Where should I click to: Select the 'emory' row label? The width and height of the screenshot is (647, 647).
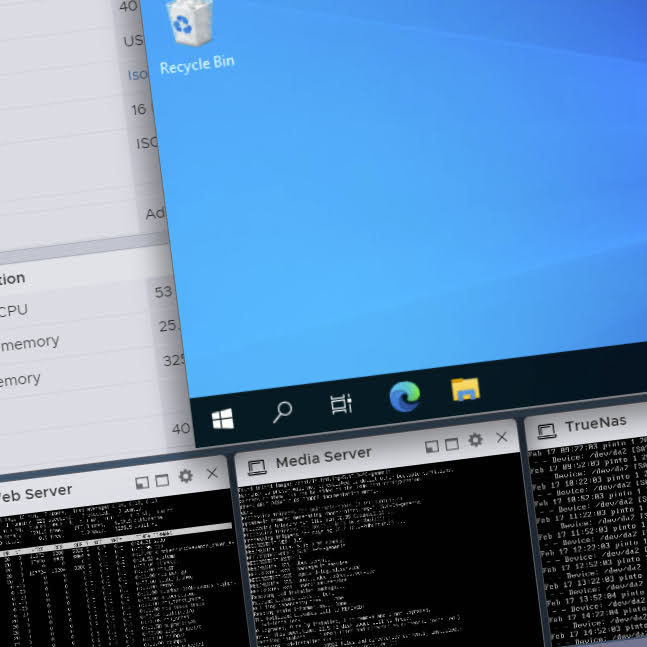[19, 380]
